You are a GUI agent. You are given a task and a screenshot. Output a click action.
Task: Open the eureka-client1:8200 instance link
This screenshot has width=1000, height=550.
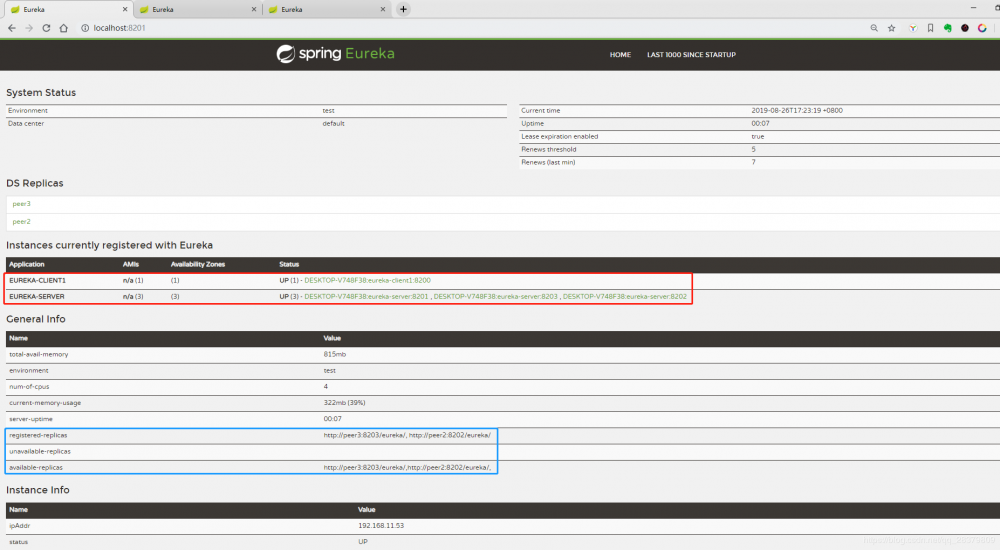click(367, 280)
